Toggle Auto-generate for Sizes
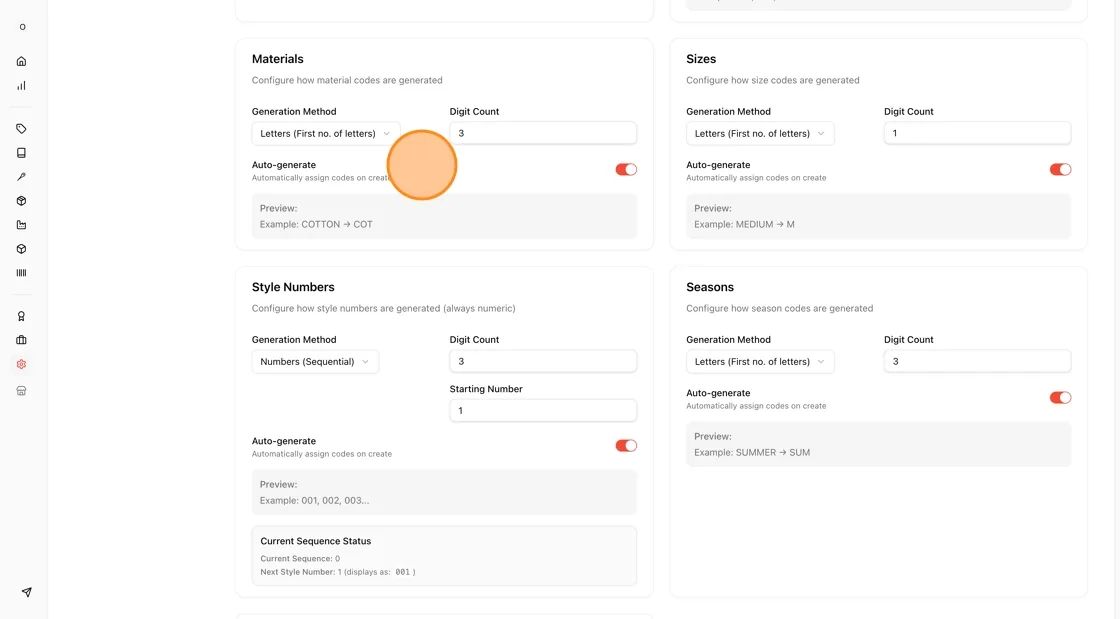Image resolution: width=1120 pixels, height=619 pixels. [x=1060, y=169]
